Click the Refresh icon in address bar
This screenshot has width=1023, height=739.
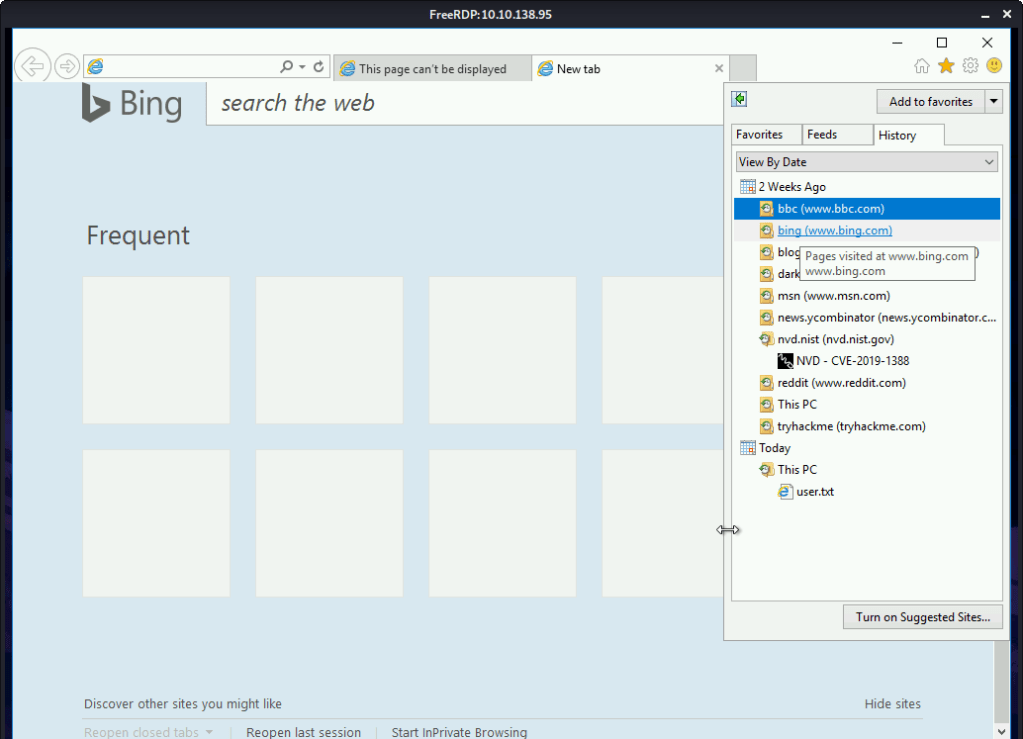click(319, 67)
